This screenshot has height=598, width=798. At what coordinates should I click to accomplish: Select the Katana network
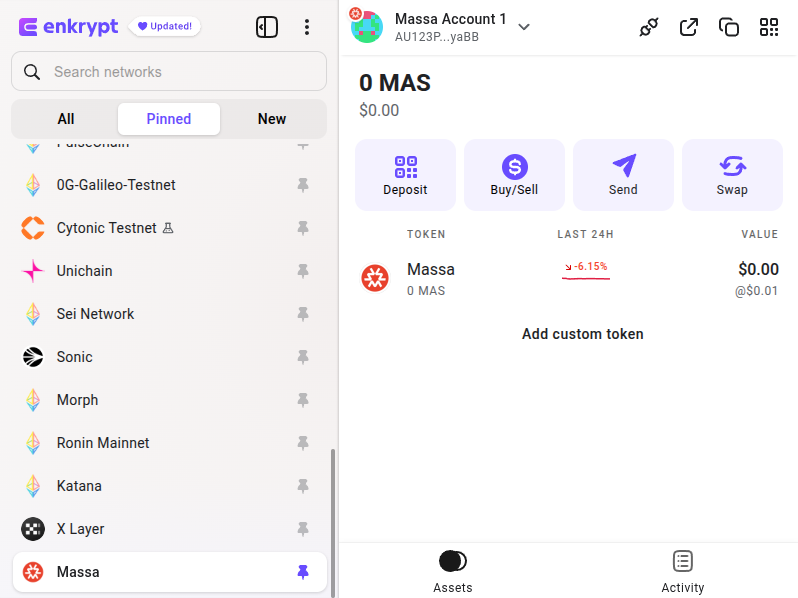(x=169, y=486)
